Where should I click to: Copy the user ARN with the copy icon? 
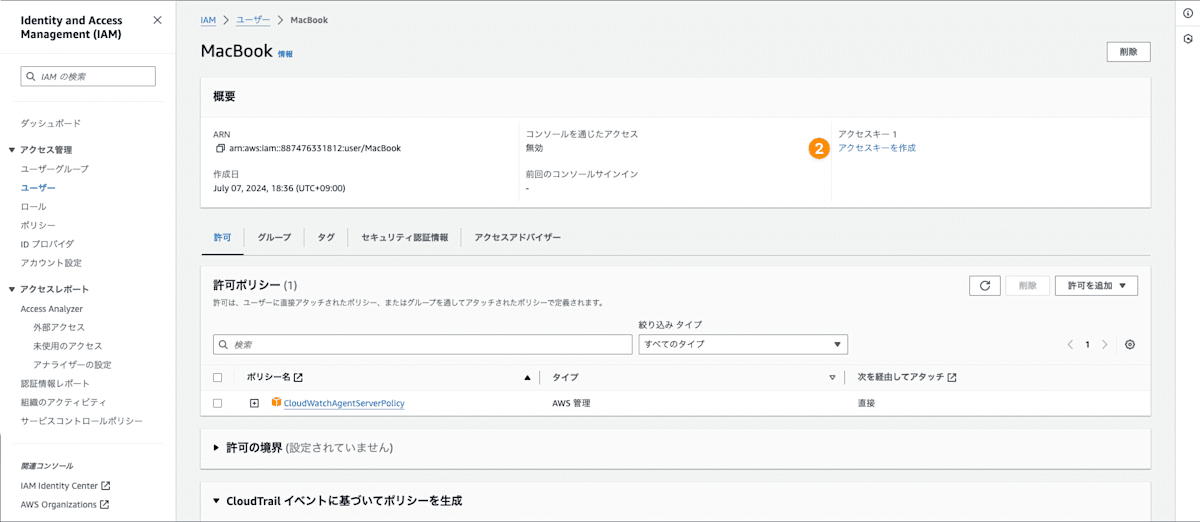tap(220, 148)
